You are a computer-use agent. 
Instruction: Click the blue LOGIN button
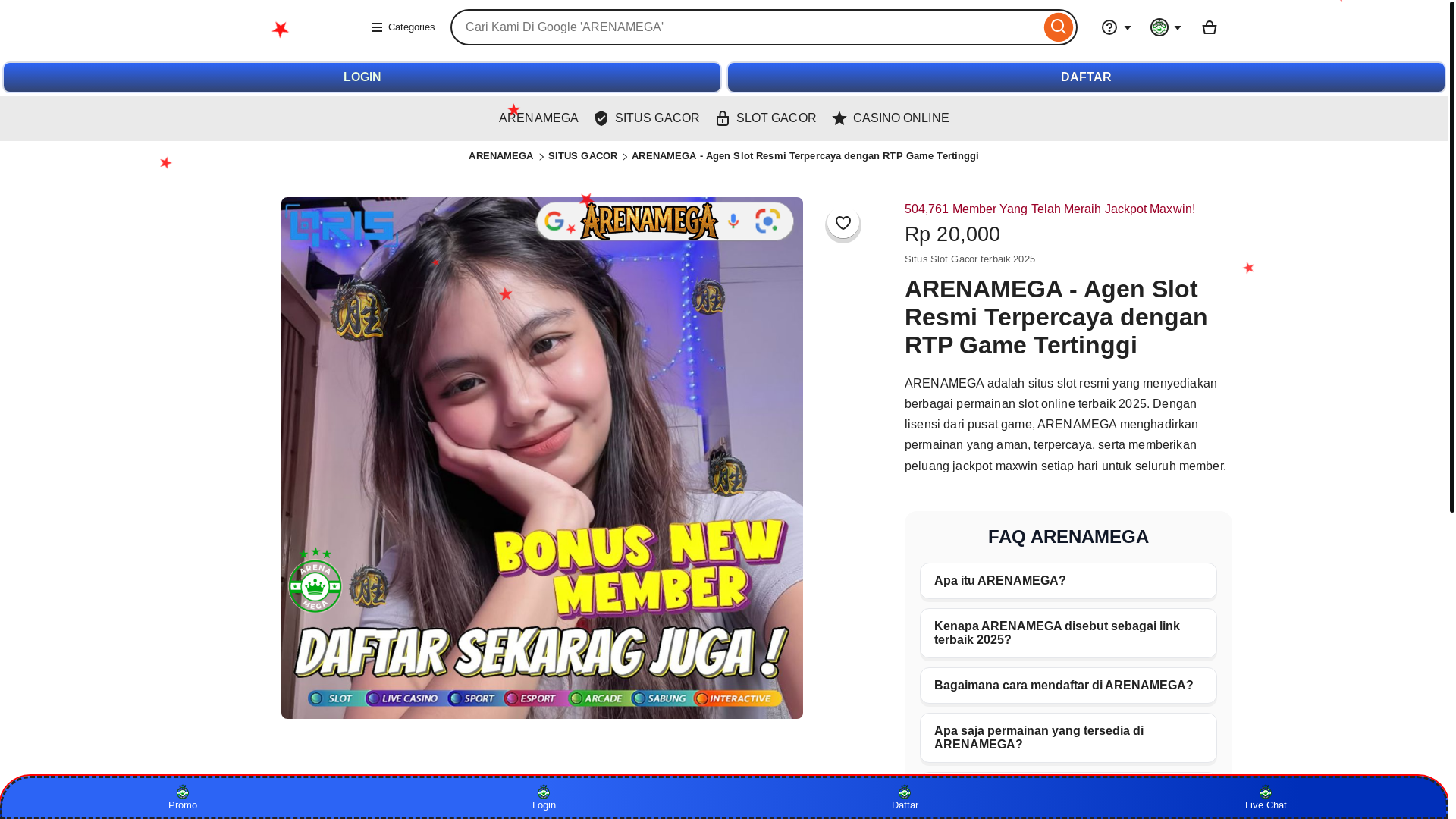coord(362,77)
